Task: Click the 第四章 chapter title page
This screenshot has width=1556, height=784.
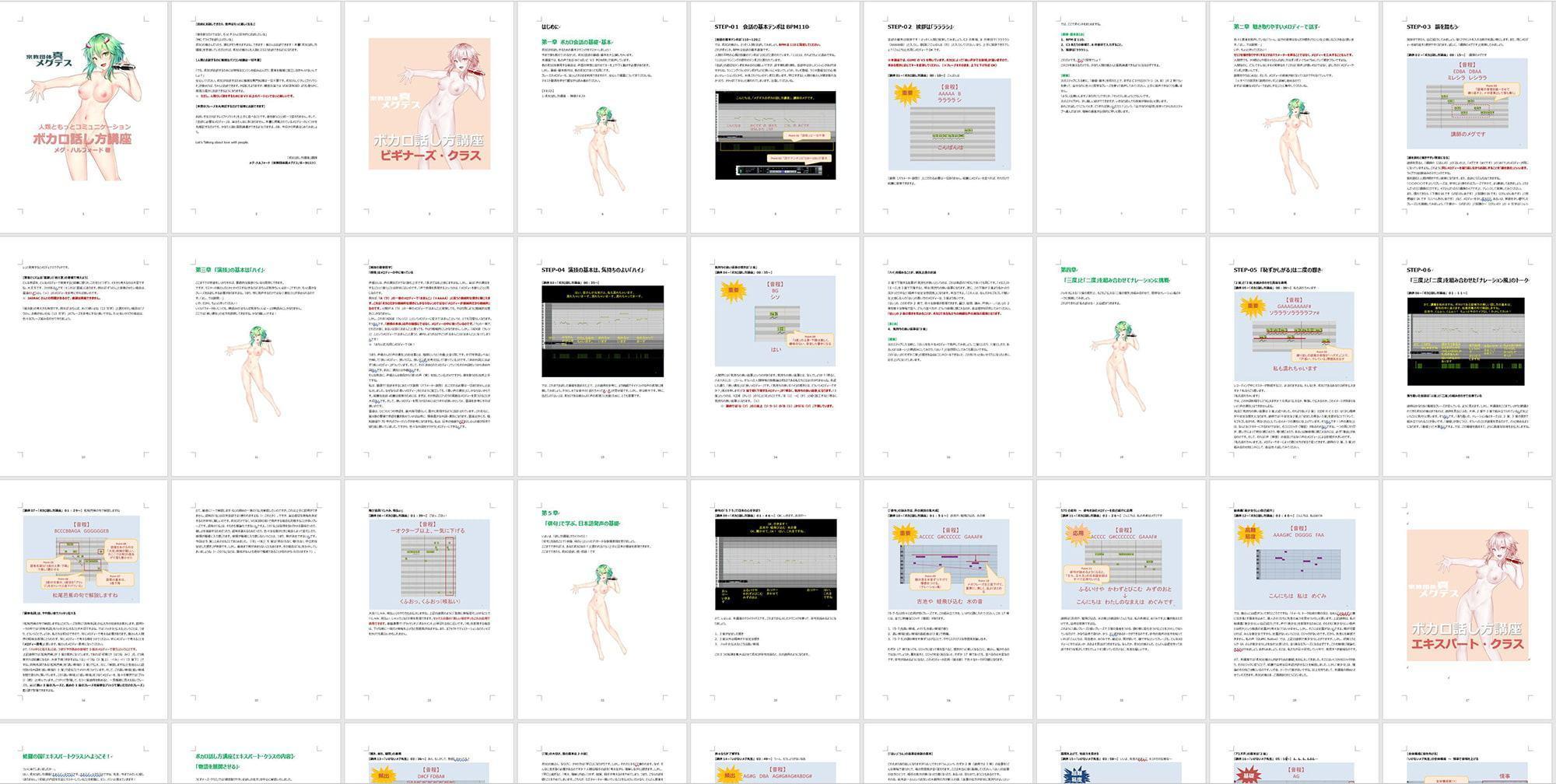Action: point(1120,358)
